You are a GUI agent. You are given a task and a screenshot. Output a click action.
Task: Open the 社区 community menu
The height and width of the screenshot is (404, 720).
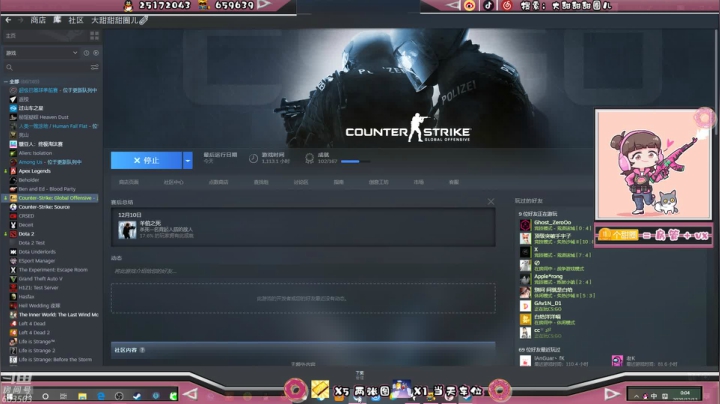coord(76,20)
